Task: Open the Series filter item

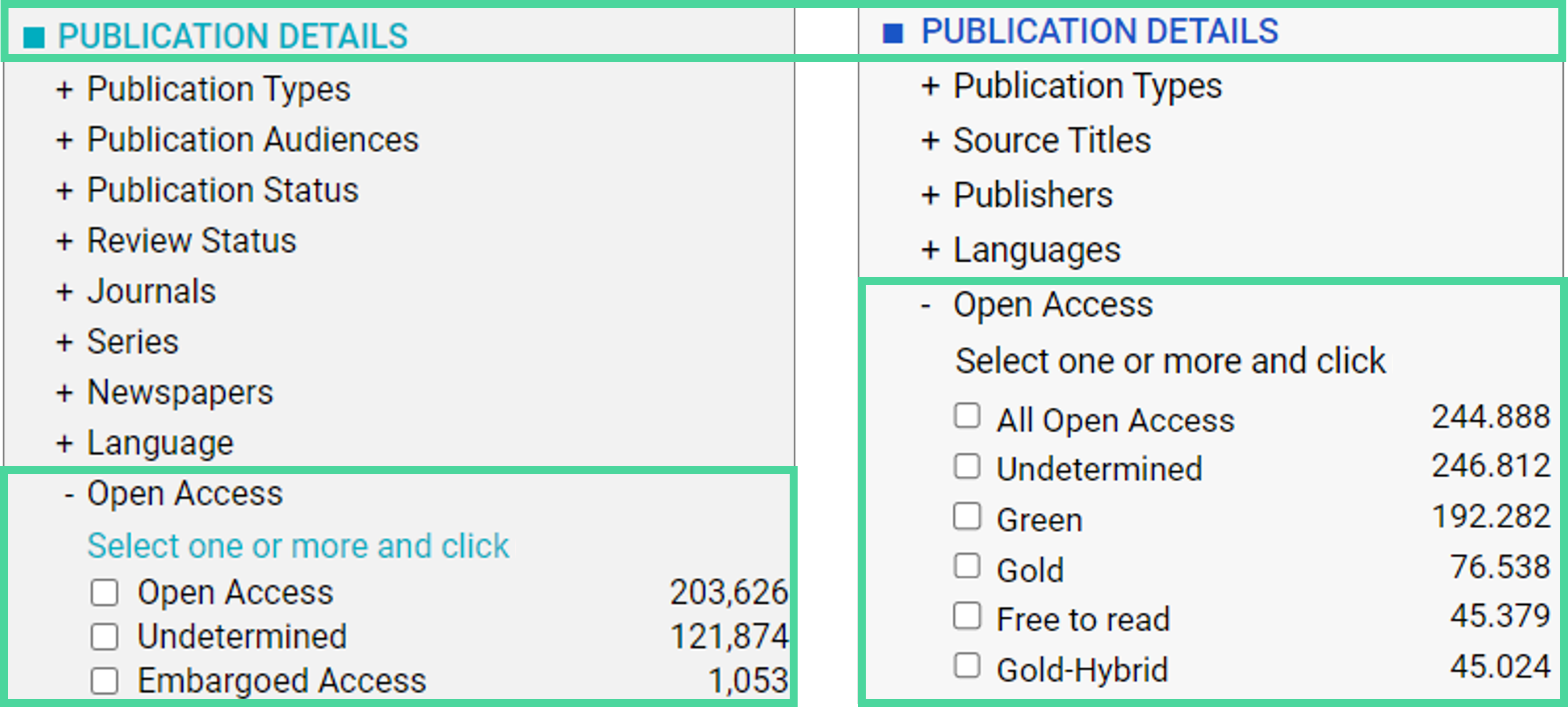Action: click(133, 342)
